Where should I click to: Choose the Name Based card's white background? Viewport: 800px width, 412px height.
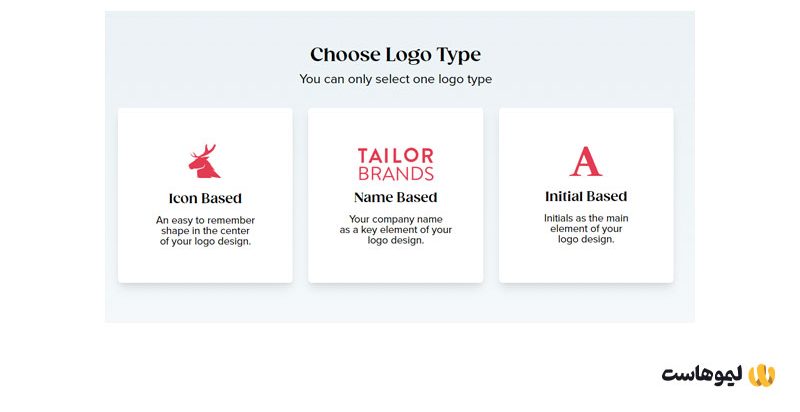click(395, 265)
